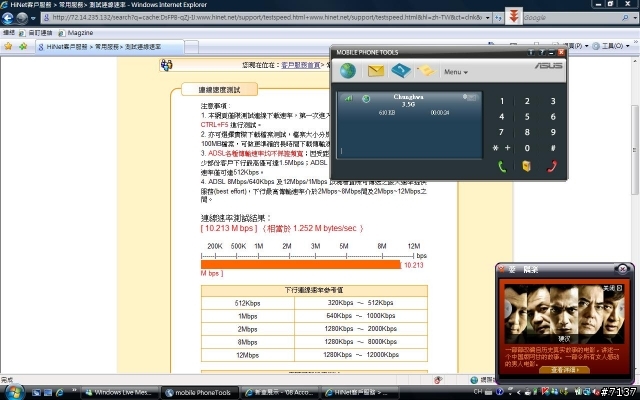Screen dimensions: 640x400
Task: Expand the Menu dropdown in Mobile Phone Tools
Action: [x=456, y=72]
